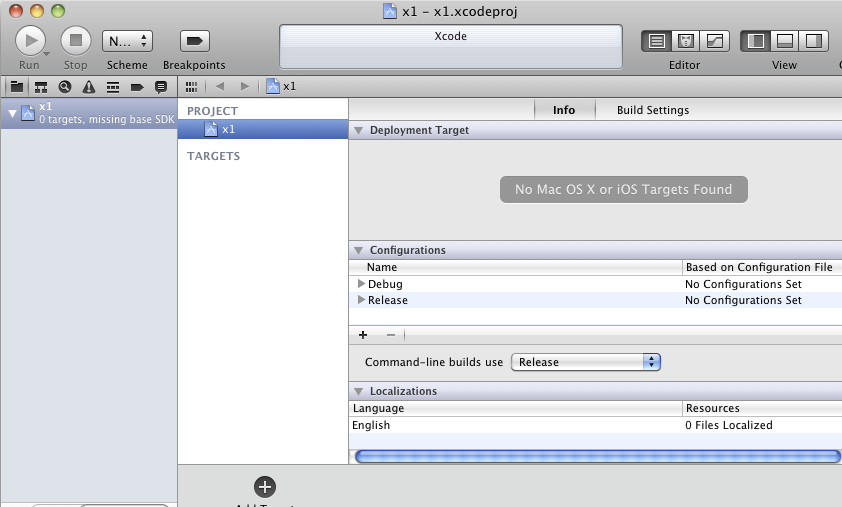Open the related files grid menu

pyautogui.click(x=191, y=86)
